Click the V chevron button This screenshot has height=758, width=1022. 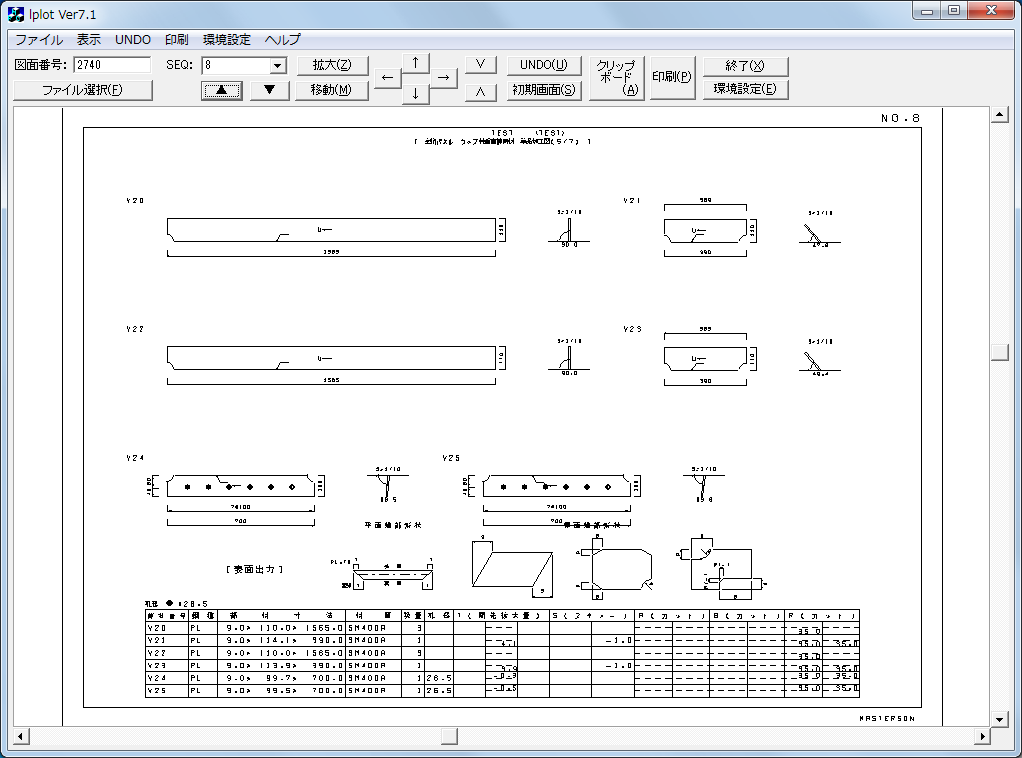(x=481, y=65)
